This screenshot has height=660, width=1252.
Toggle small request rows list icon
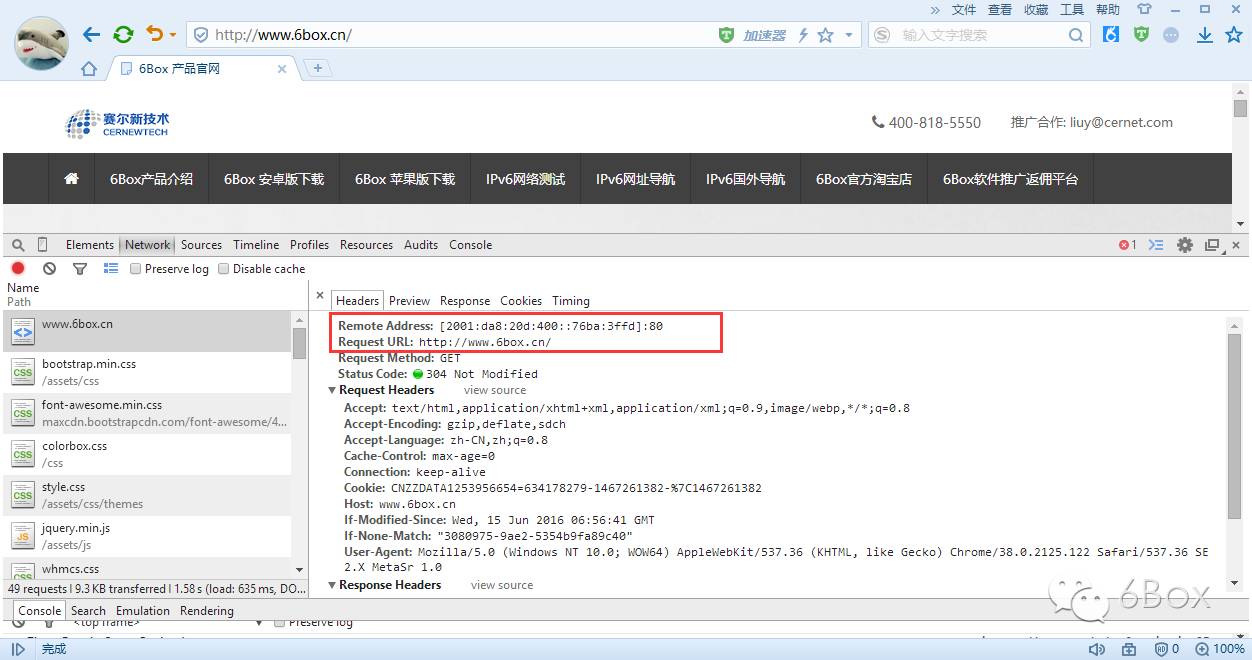111,268
